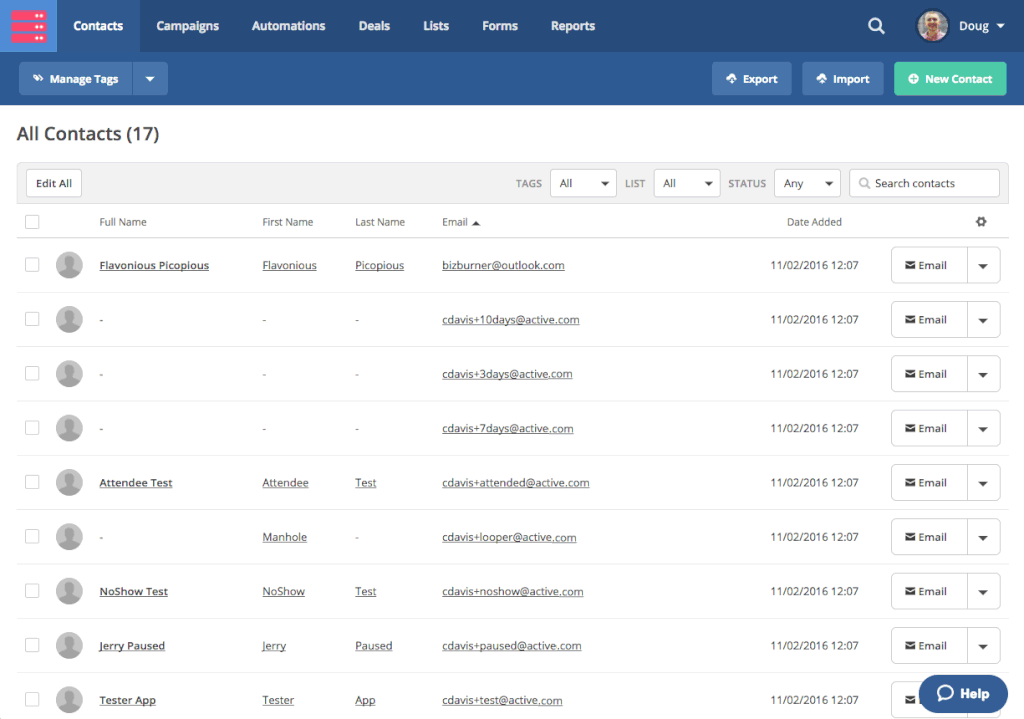The image size is (1024, 719).
Task: Click the ActiveCampaign logo icon
Action: [29, 26]
